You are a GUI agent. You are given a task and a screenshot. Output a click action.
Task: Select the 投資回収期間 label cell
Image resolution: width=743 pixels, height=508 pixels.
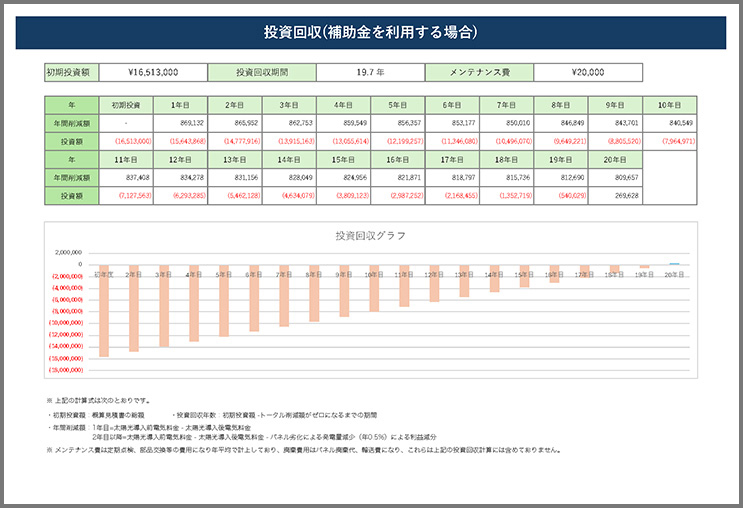coord(261,73)
